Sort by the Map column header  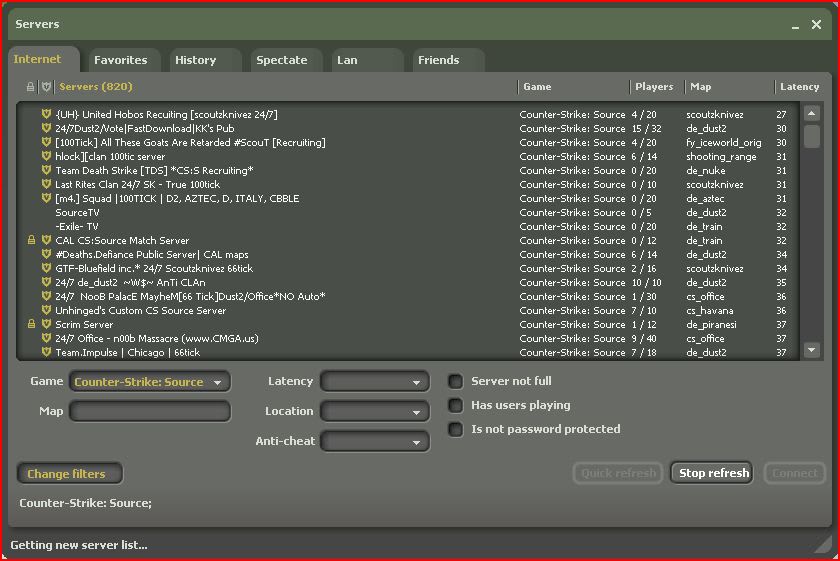coord(730,87)
